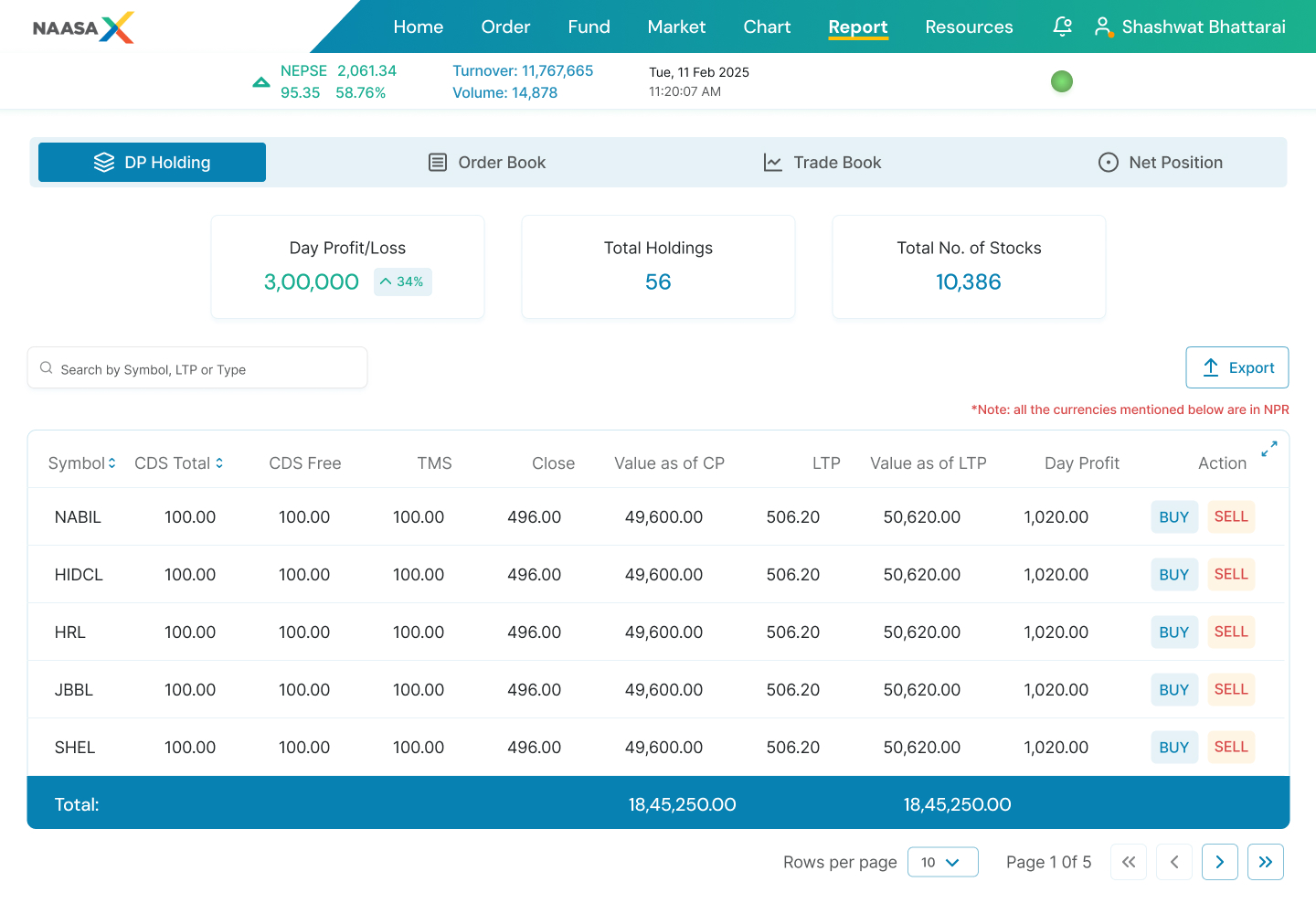
Task: Go to the last results page
Action: pyautogui.click(x=1266, y=862)
